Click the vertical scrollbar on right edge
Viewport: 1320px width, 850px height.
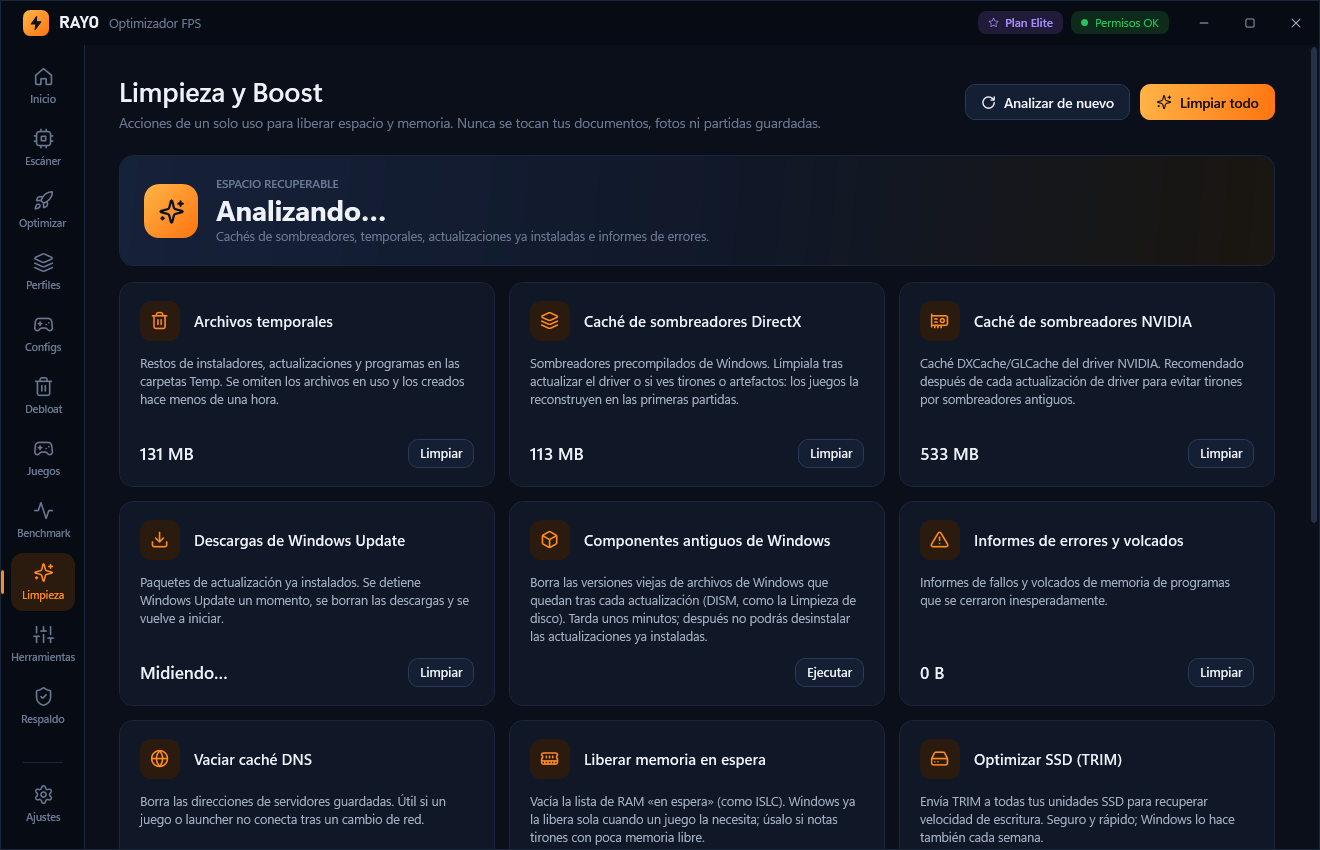click(x=1314, y=285)
